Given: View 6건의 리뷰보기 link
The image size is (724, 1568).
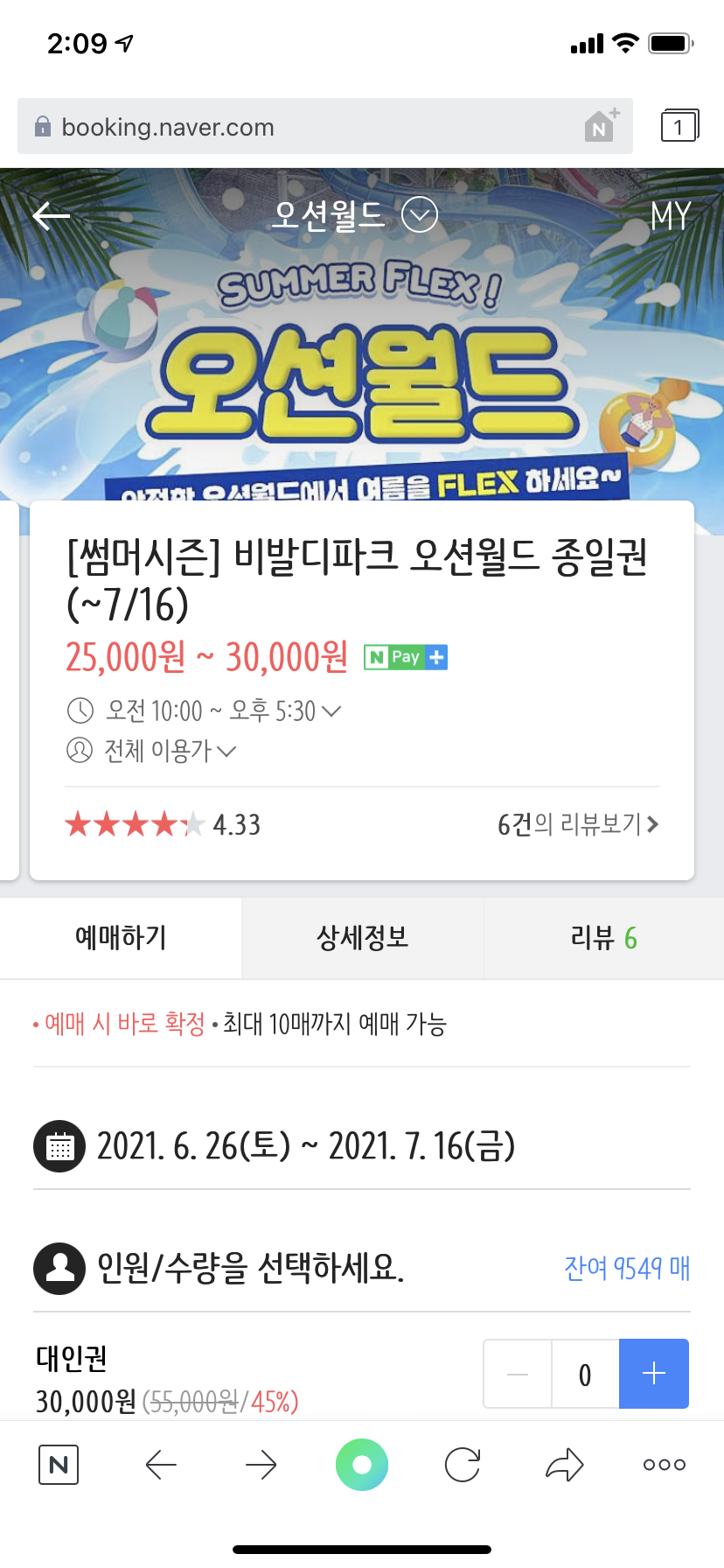Looking at the screenshot, I should click(x=578, y=824).
